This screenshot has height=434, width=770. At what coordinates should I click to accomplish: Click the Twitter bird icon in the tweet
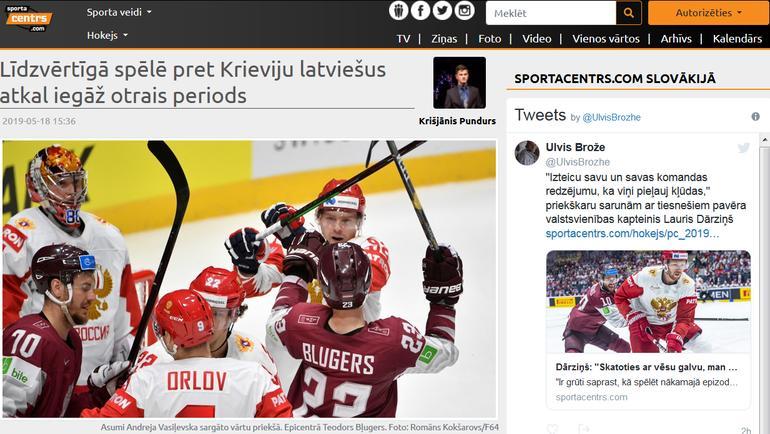pos(743,148)
